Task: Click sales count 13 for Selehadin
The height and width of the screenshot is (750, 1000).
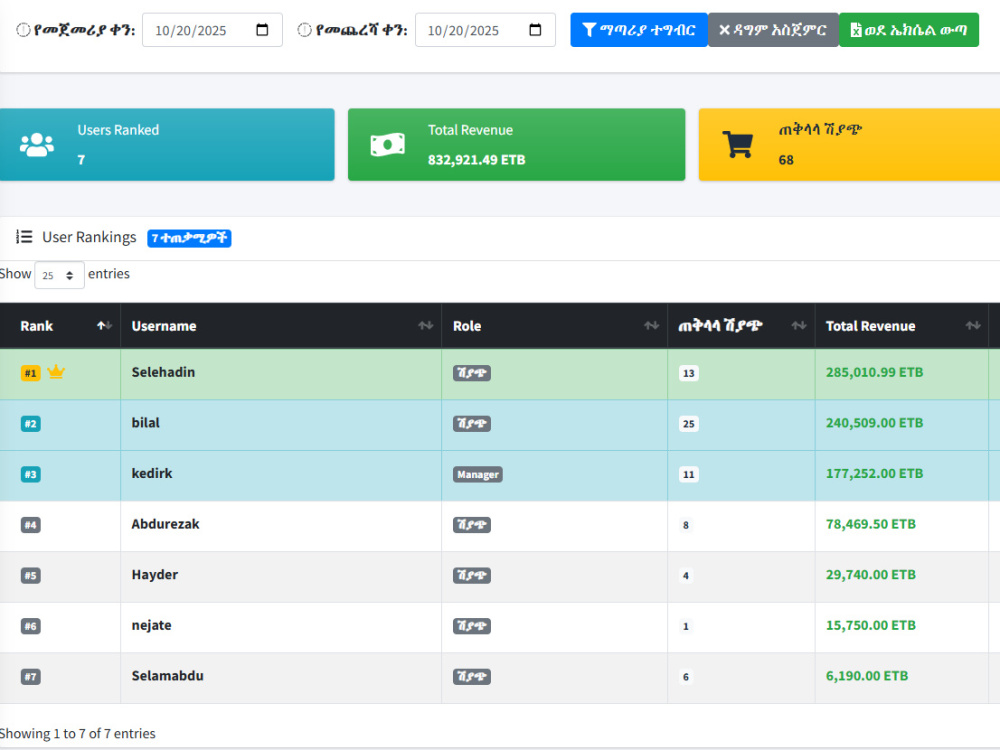Action: click(x=689, y=373)
